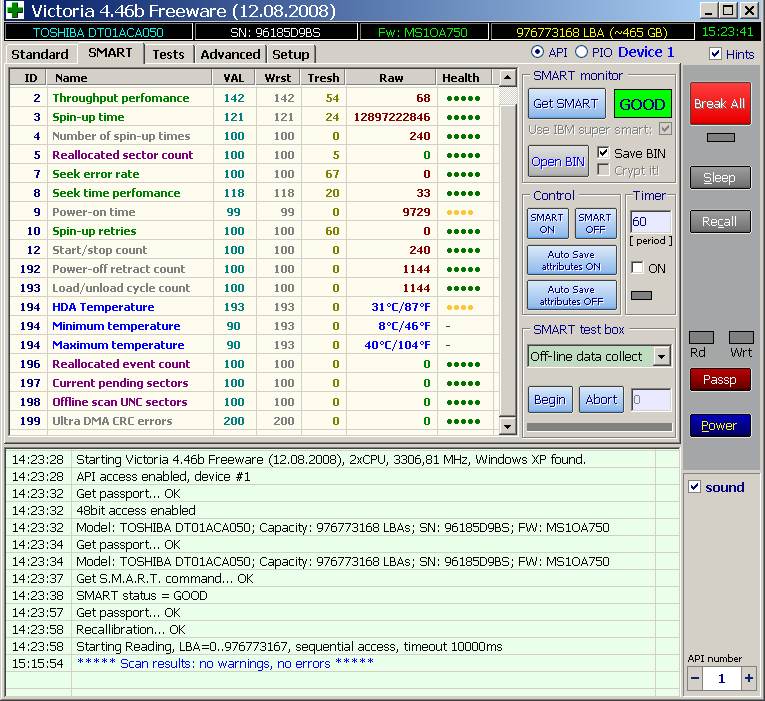Decrease API number with minus button
This screenshot has width=765, height=701.
point(695,678)
